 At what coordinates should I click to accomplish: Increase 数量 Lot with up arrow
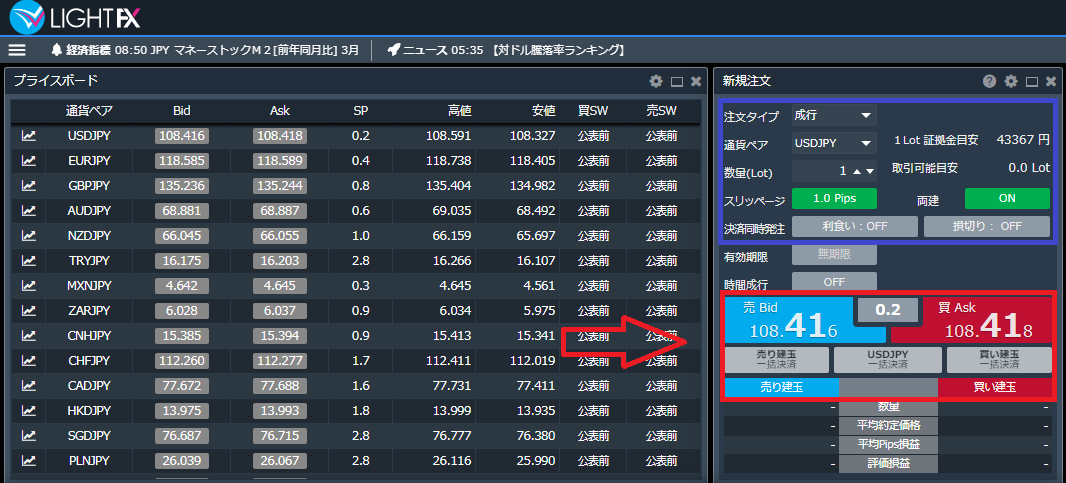[859, 171]
